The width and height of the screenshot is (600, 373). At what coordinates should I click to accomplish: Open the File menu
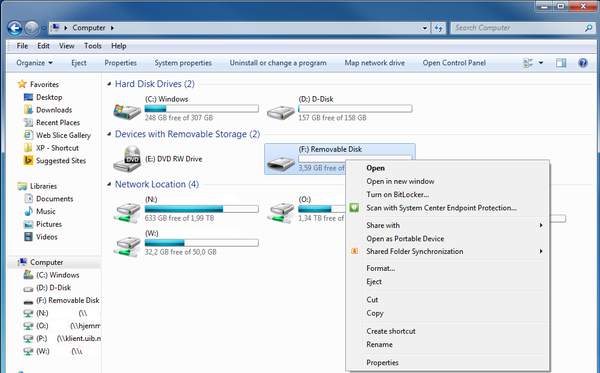[x=22, y=46]
